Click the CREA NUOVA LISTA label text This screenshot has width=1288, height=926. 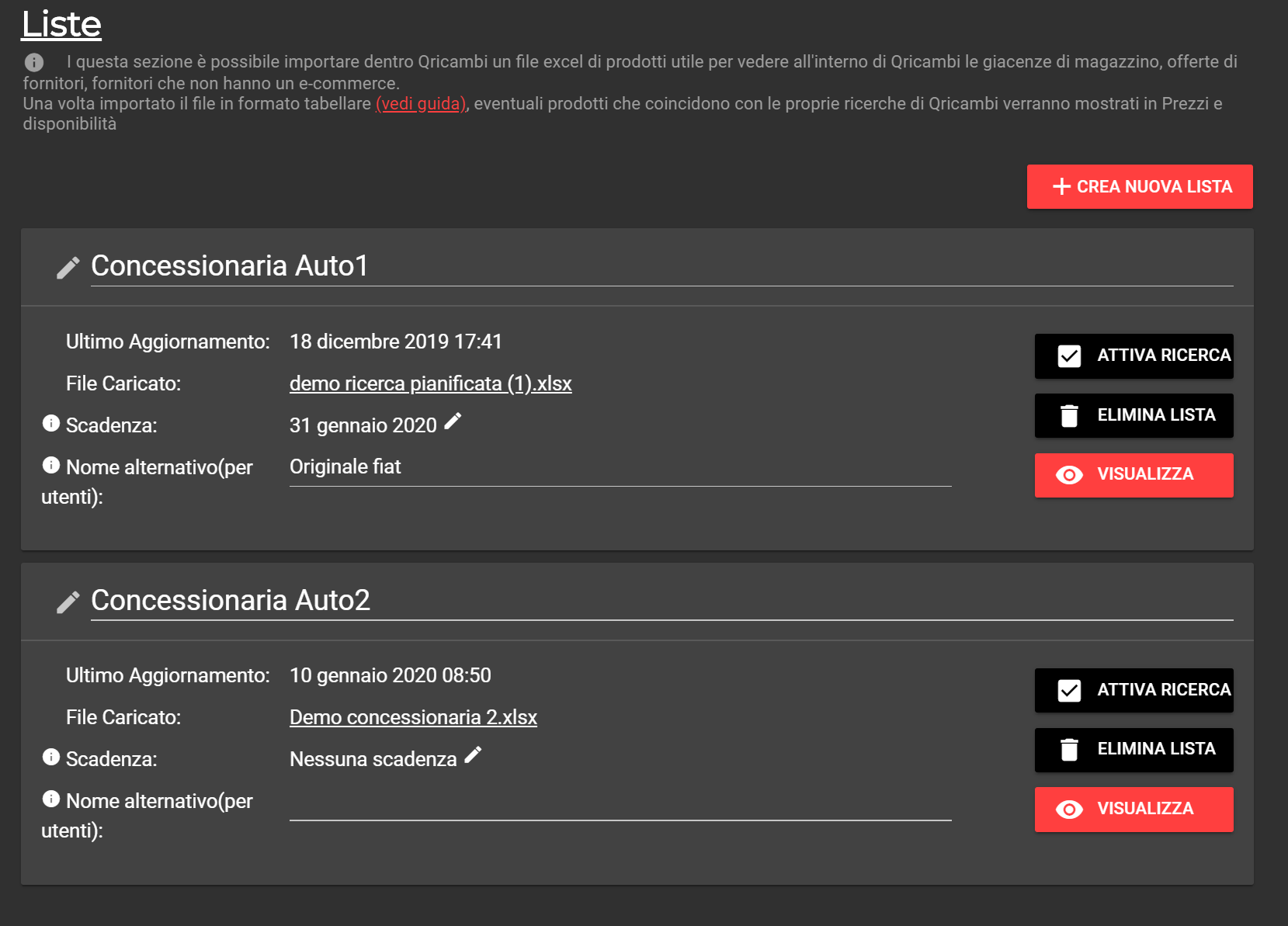1154,187
